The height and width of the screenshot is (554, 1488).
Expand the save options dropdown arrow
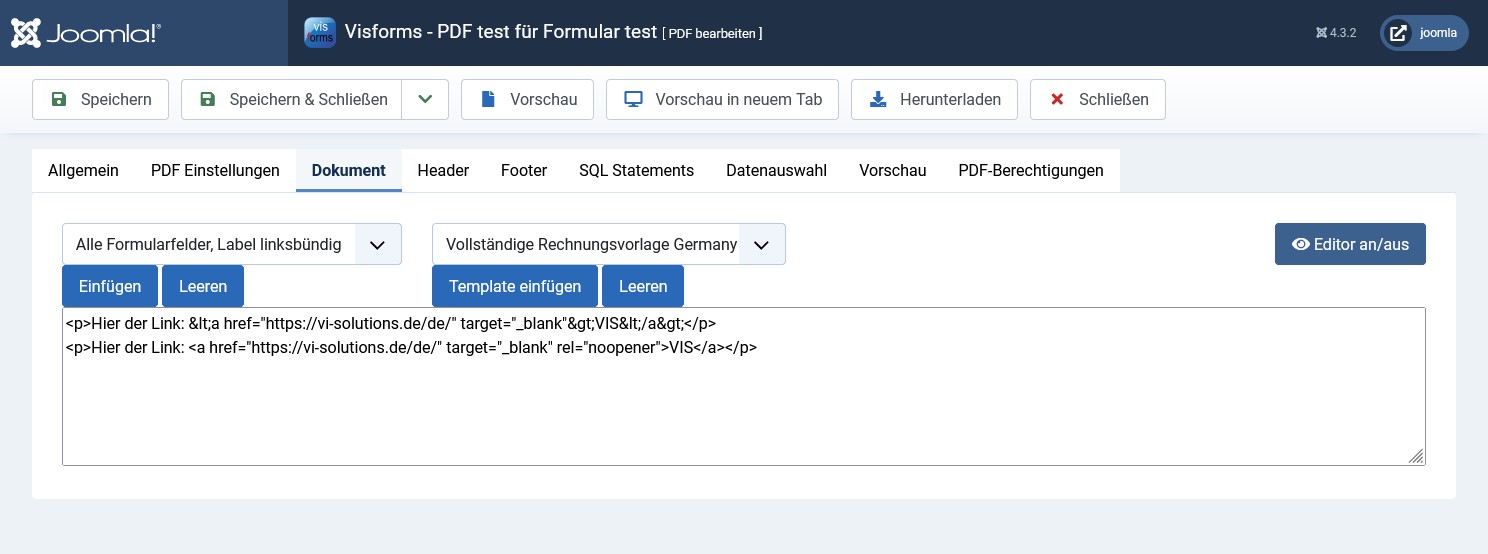(425, 99)
